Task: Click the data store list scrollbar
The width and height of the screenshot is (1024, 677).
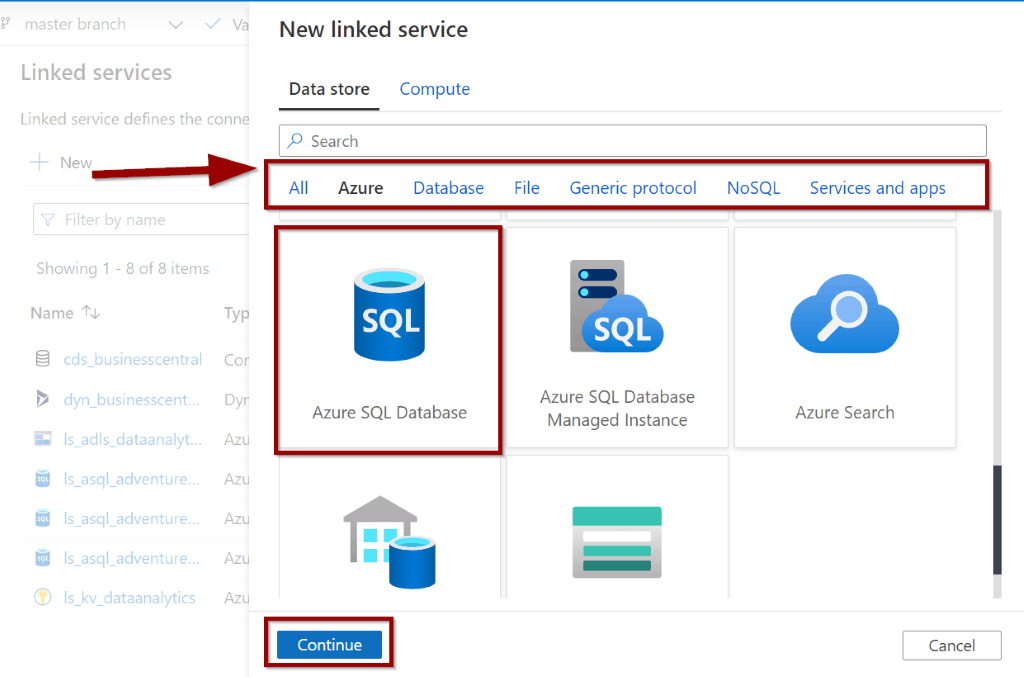Action: tap(997, 520)
